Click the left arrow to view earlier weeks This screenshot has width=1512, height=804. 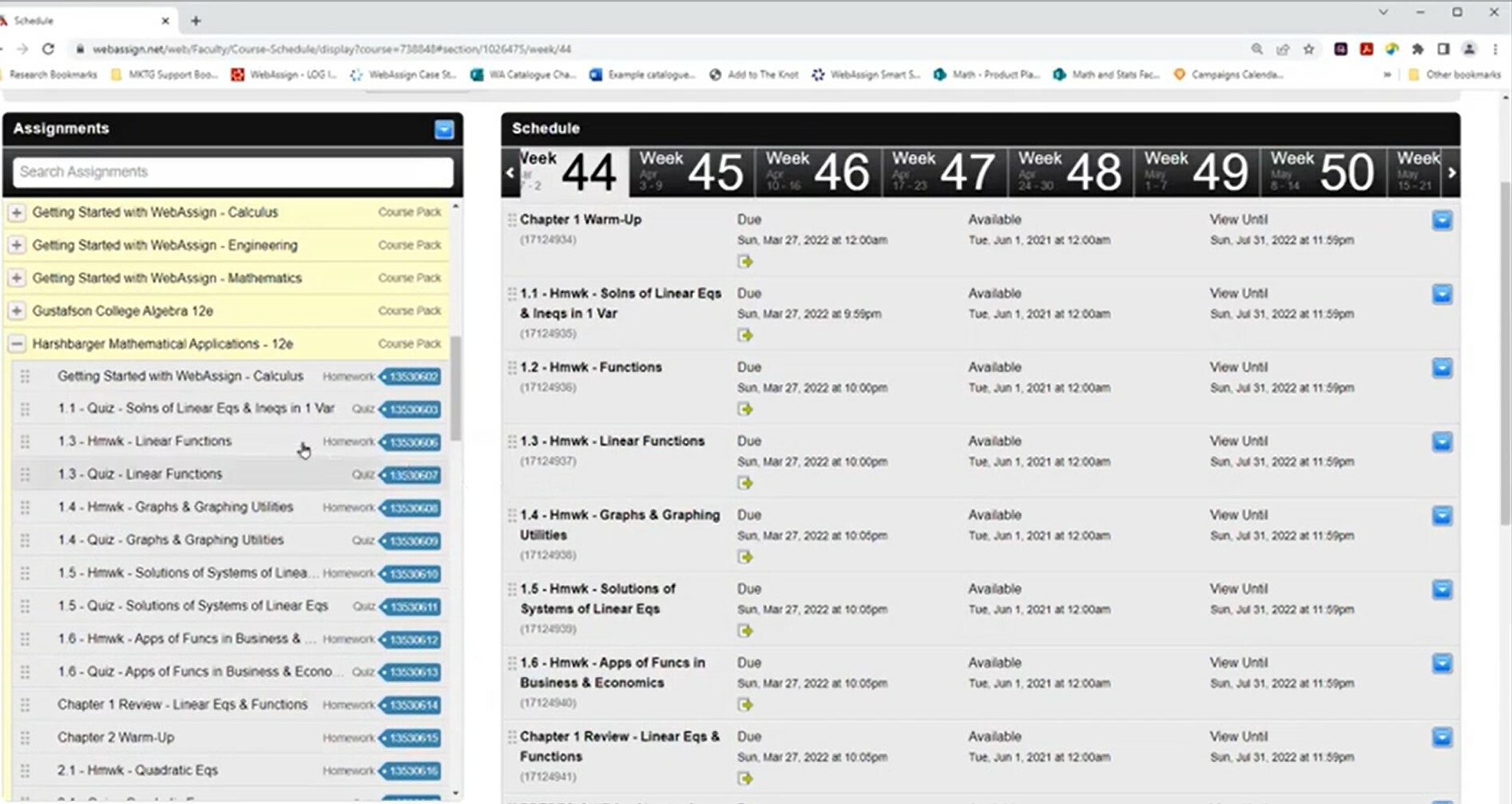[510, 172]
